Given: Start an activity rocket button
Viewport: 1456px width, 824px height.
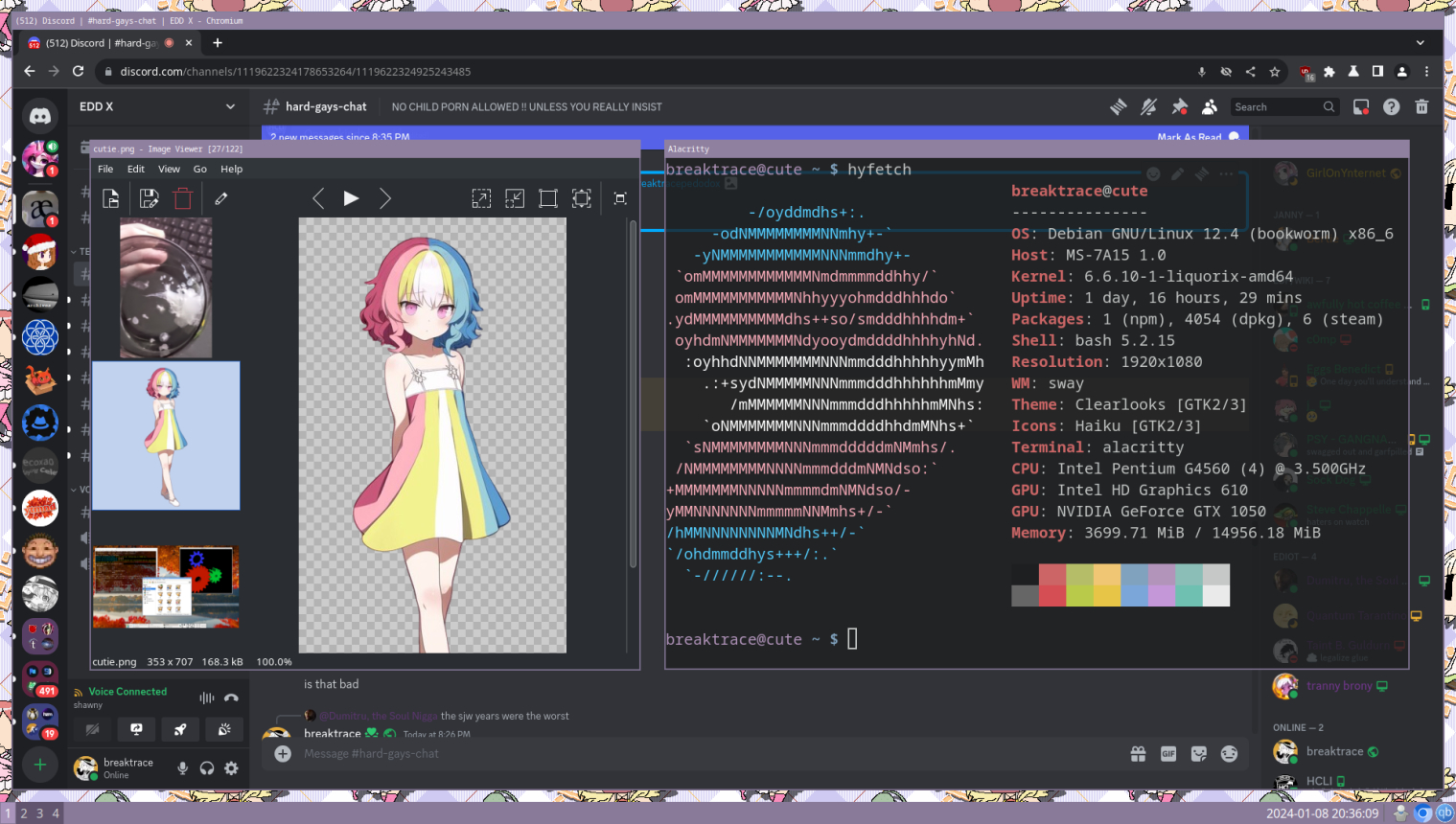Looking at the screenshot, I should (x=180, y=729).
